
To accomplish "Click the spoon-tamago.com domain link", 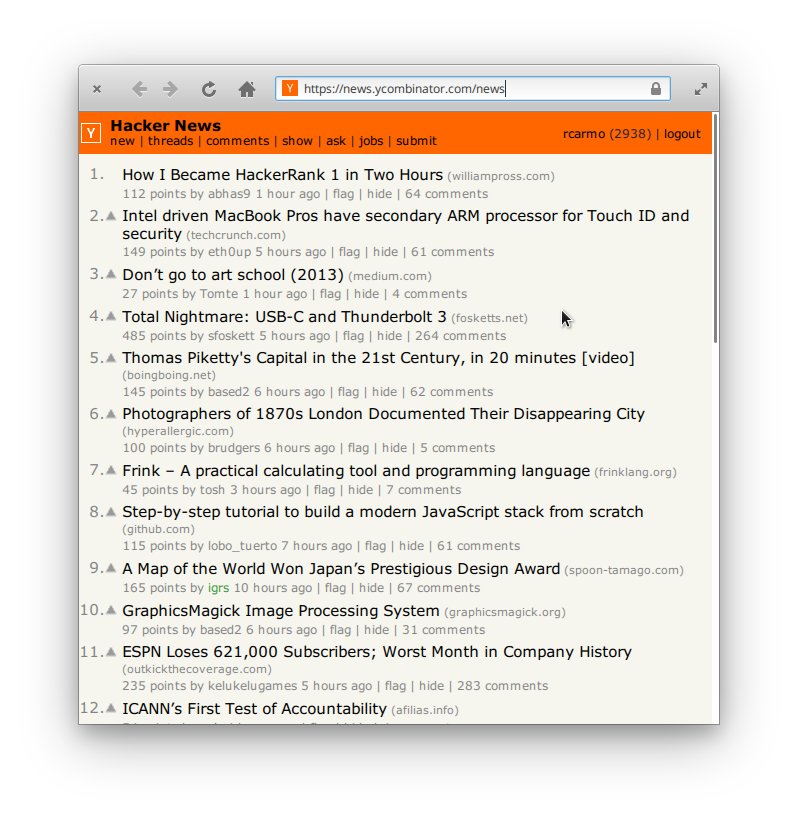I will click(624, 571).
